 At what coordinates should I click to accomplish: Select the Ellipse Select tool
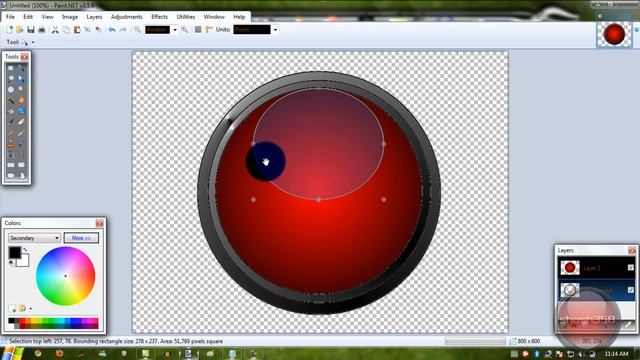point(11,89)
